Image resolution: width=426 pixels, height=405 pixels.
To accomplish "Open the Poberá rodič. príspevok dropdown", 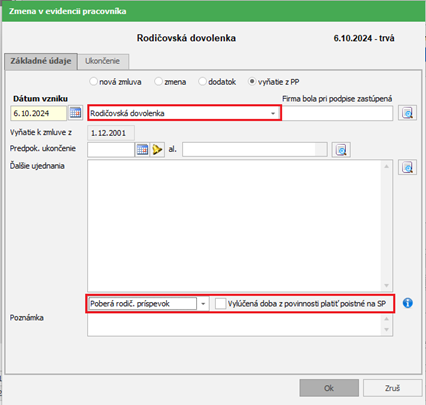I will click(x=203, y=304).
